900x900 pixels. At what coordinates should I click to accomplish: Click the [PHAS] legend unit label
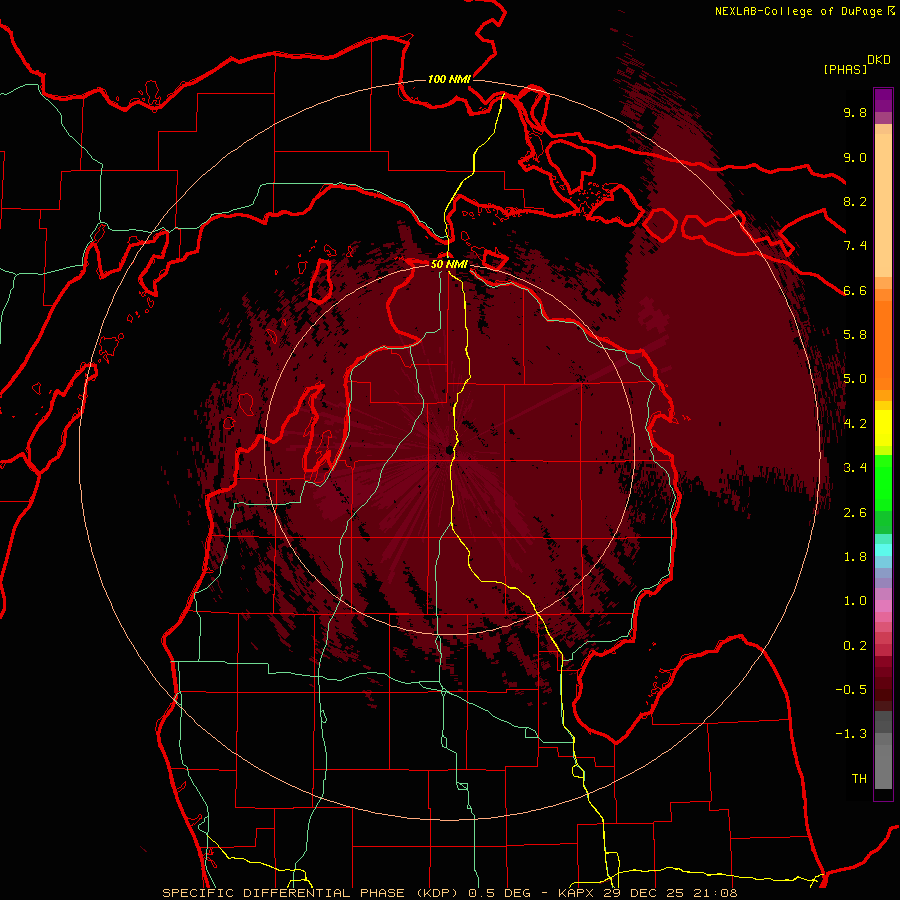pyautogui.click(x=845, y=69)
